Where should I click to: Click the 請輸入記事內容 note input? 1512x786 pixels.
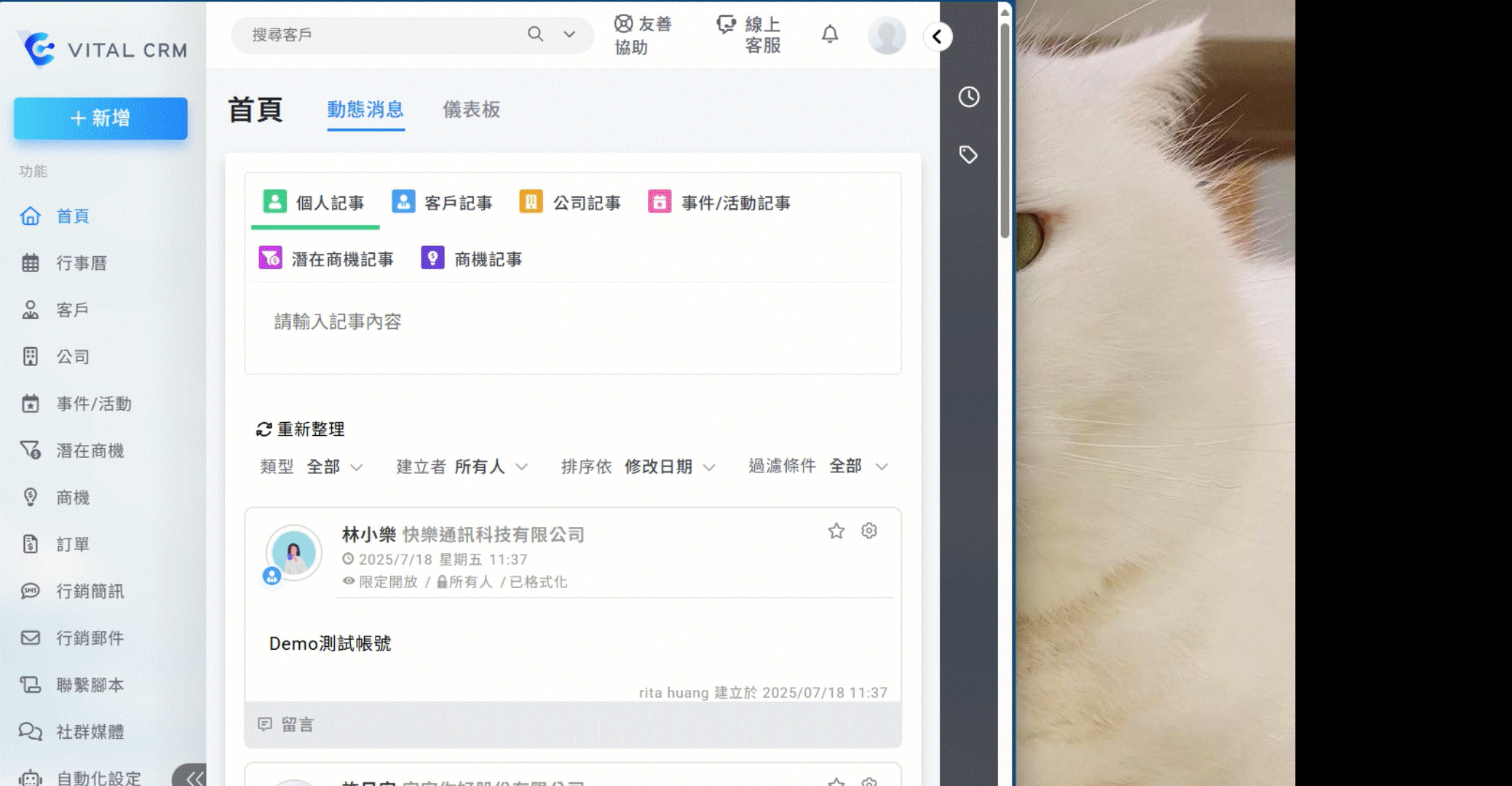[x=572, y=322]
